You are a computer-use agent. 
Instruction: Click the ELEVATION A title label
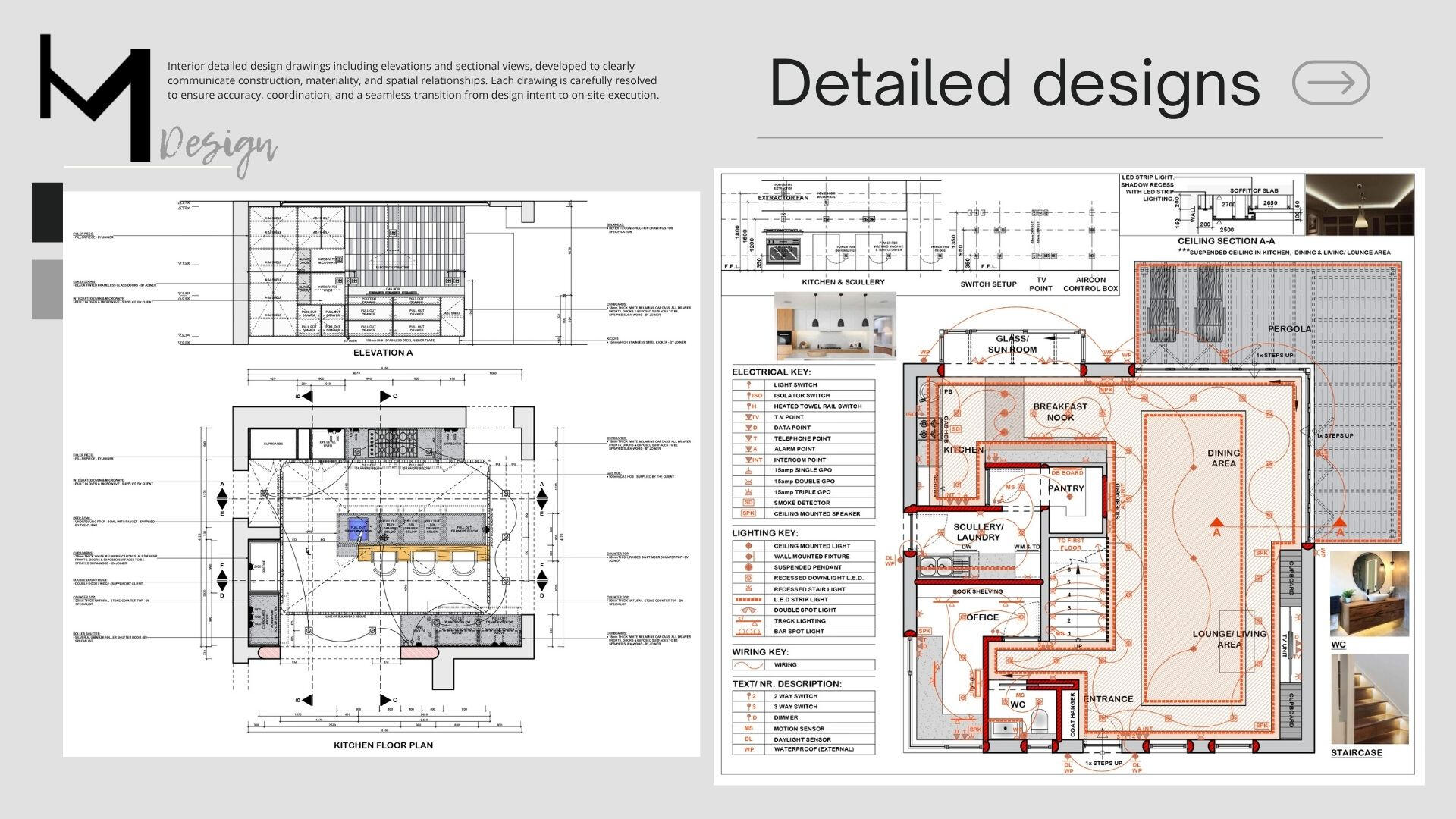tap(383, 353)
